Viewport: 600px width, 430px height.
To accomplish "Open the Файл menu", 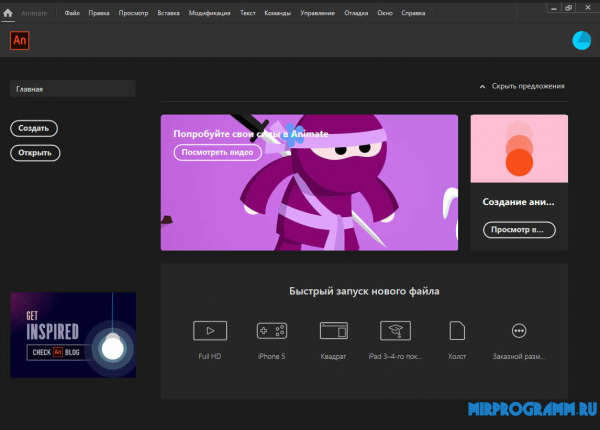I will click(72, 13).
